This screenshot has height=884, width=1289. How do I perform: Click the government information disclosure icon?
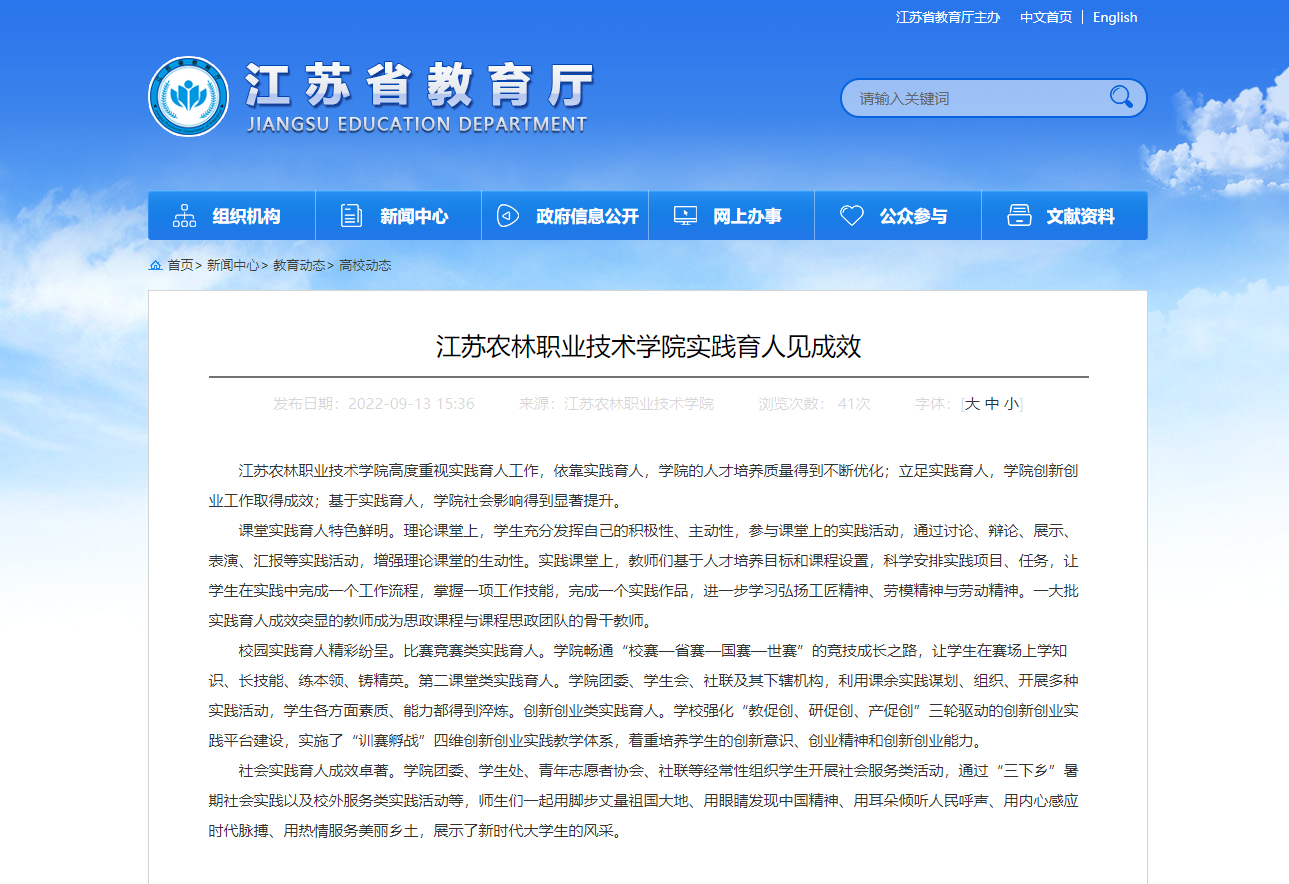pos(508,216)
